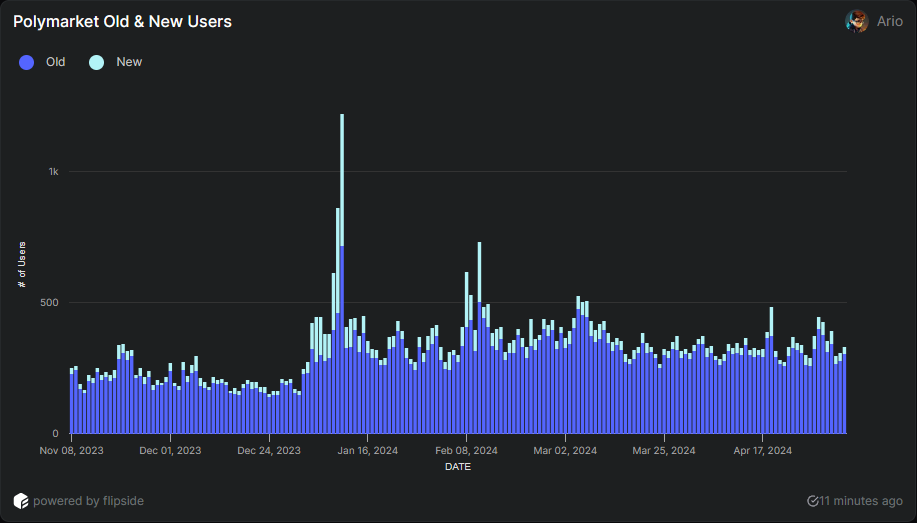Toggle Old legend label
917x523 pixels.
(56, 62)
